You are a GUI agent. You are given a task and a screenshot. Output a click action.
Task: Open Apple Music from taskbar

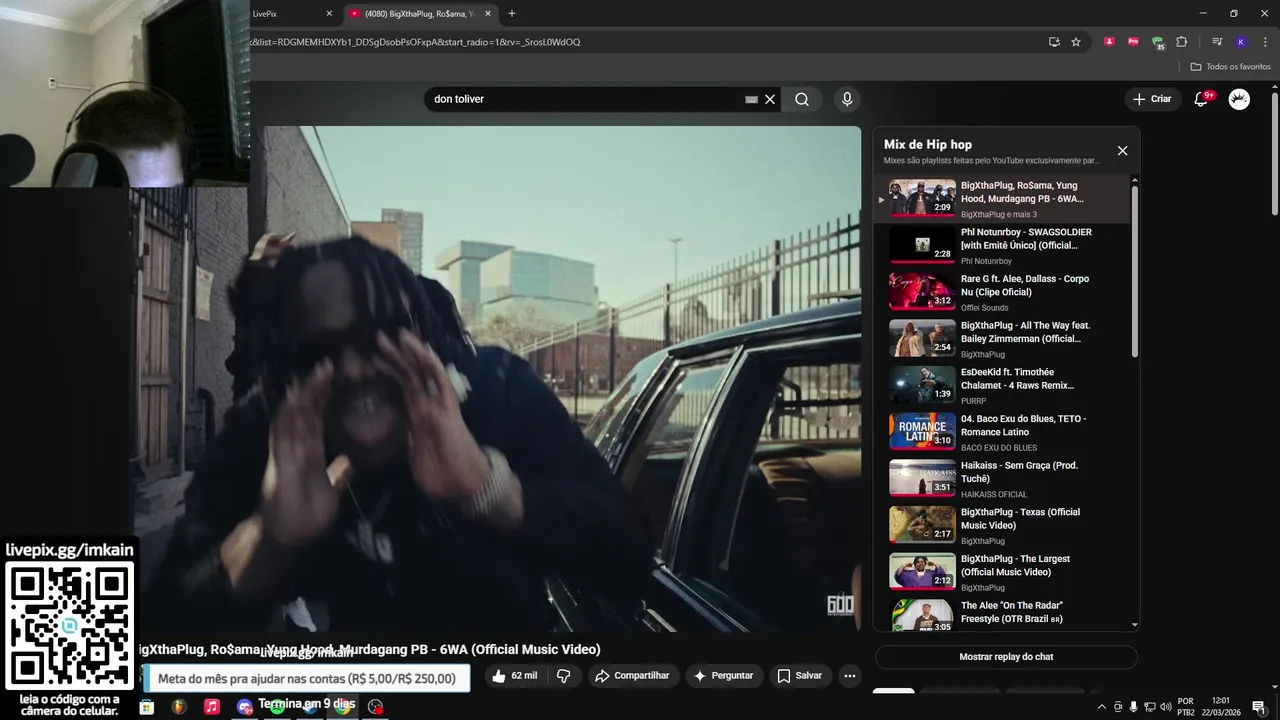pyautogui.click(x=212, y=707)
